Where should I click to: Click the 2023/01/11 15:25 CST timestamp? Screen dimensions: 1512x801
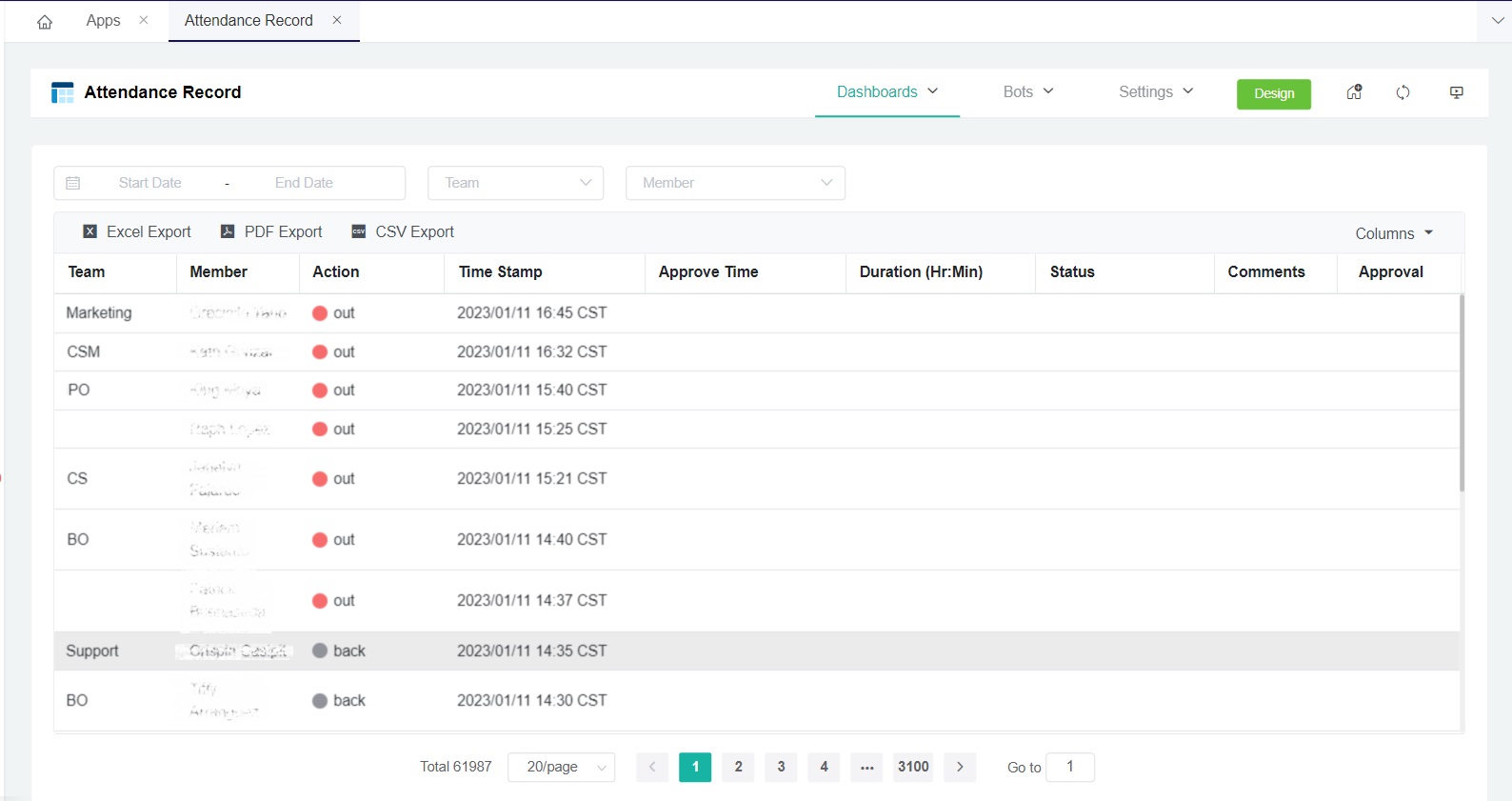(x=531, y=429)
